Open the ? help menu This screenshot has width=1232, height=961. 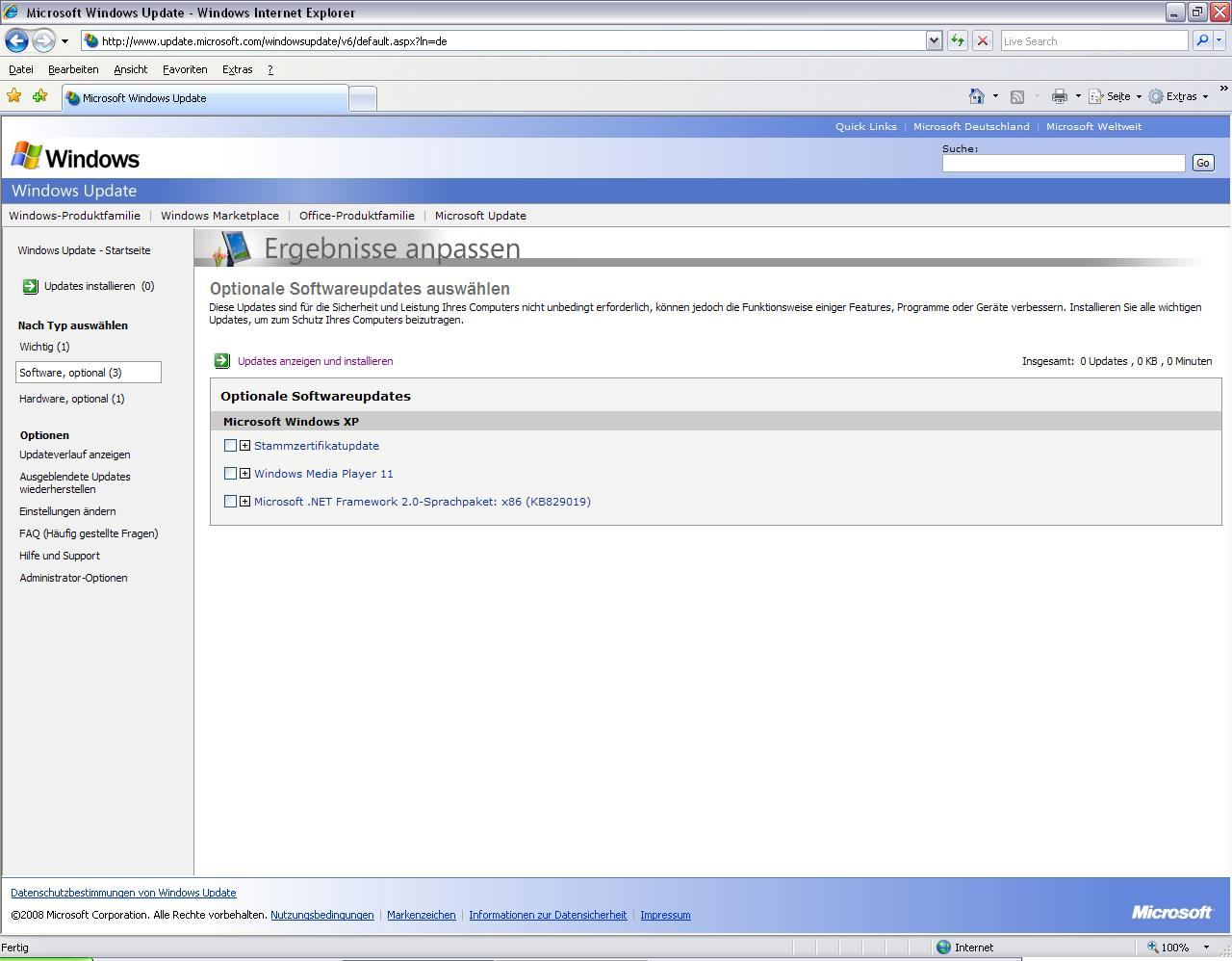point(270,69)
